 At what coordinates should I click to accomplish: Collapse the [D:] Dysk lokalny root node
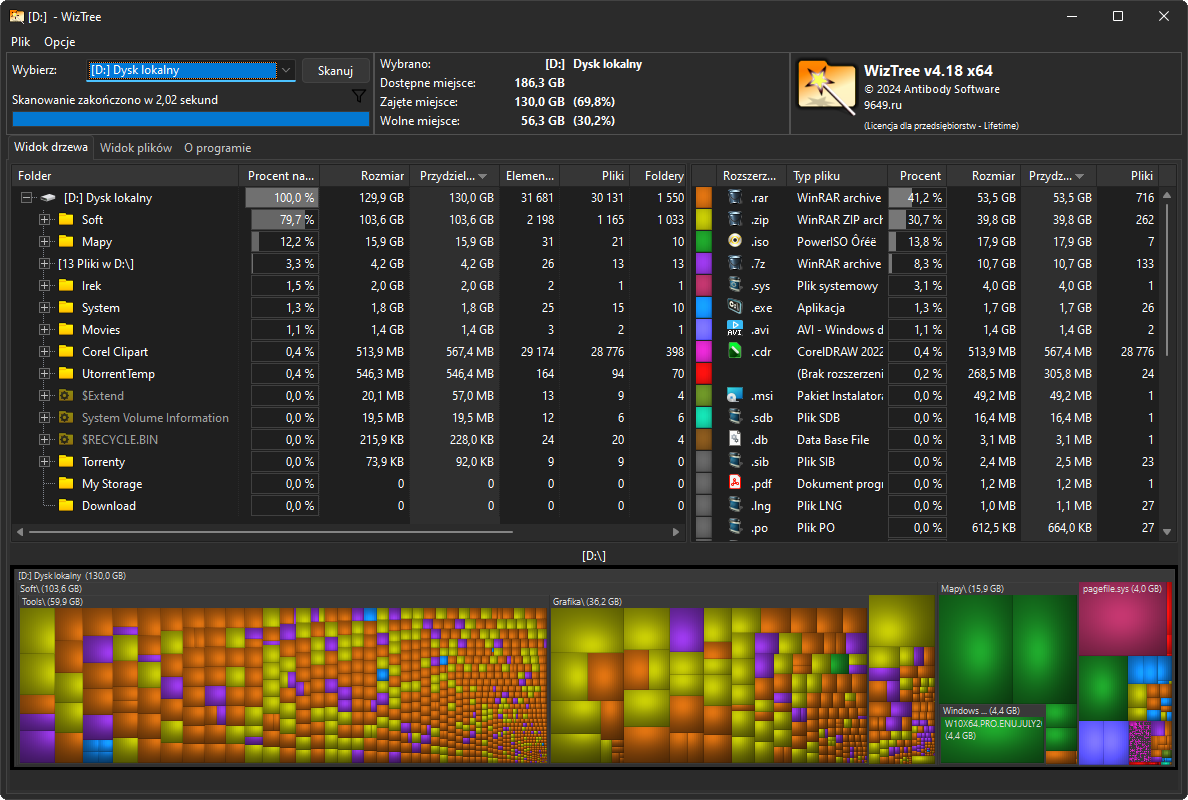click(x=27, y=198)
